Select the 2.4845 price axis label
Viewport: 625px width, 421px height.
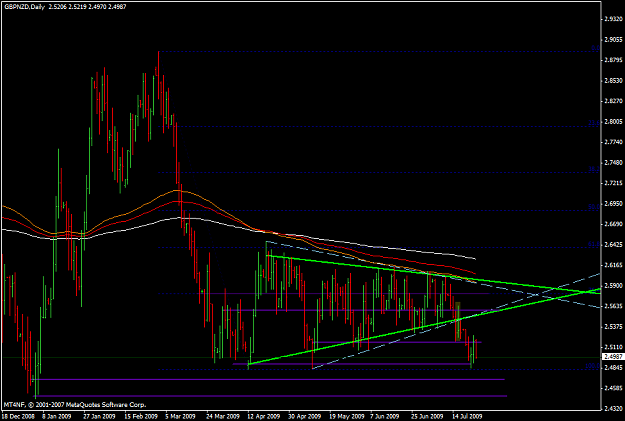coord(613,368)
